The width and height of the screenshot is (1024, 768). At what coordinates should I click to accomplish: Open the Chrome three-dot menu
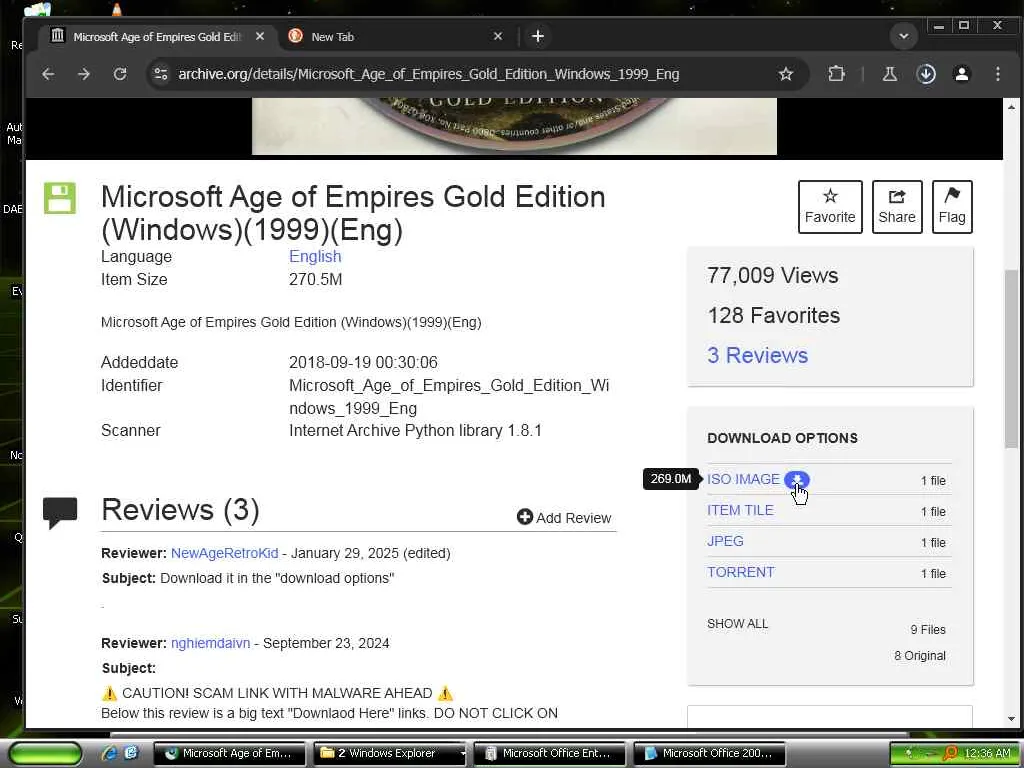pos(997,74)
